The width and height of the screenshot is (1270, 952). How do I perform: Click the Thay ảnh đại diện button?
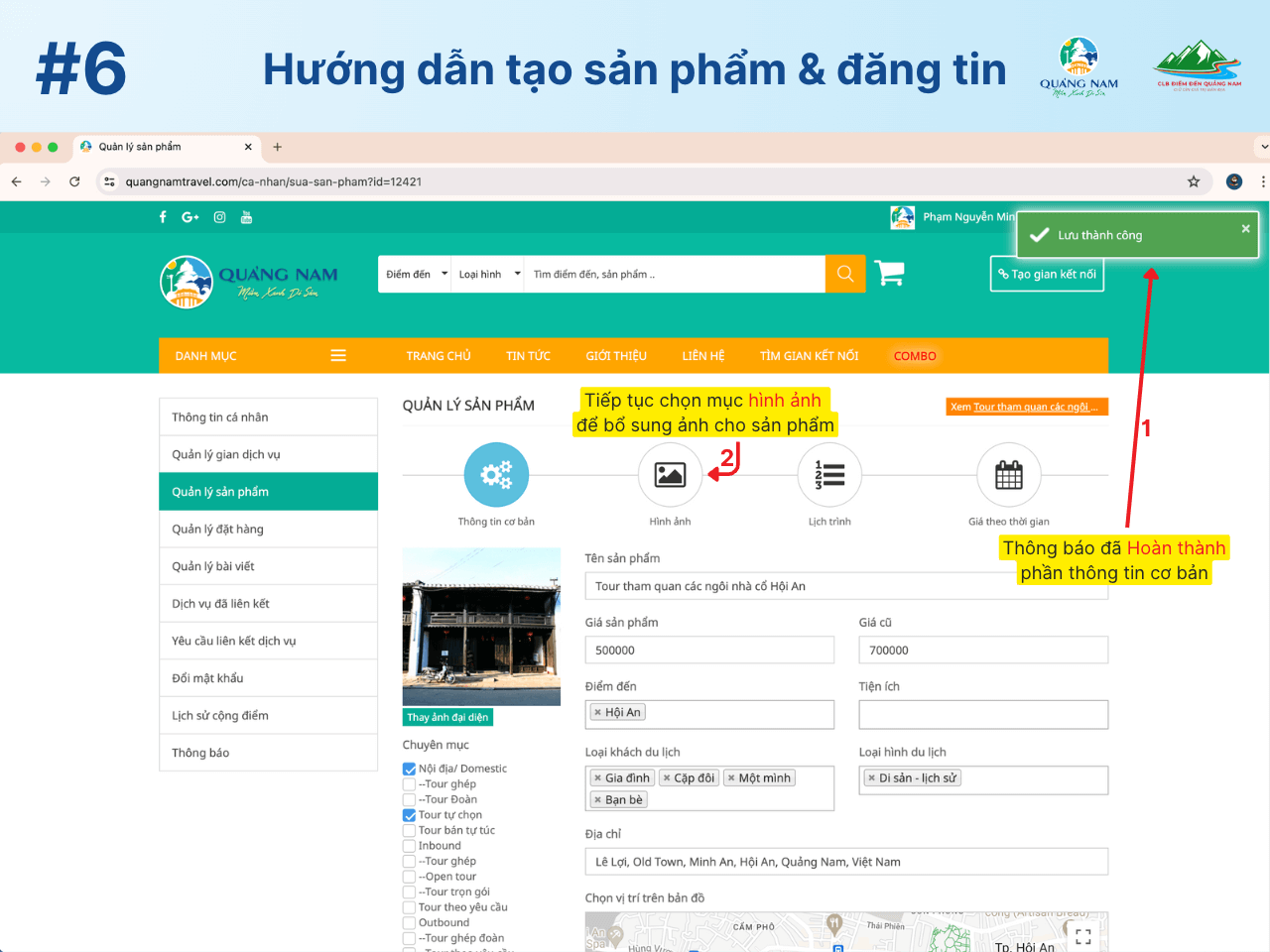coord(447,717)
